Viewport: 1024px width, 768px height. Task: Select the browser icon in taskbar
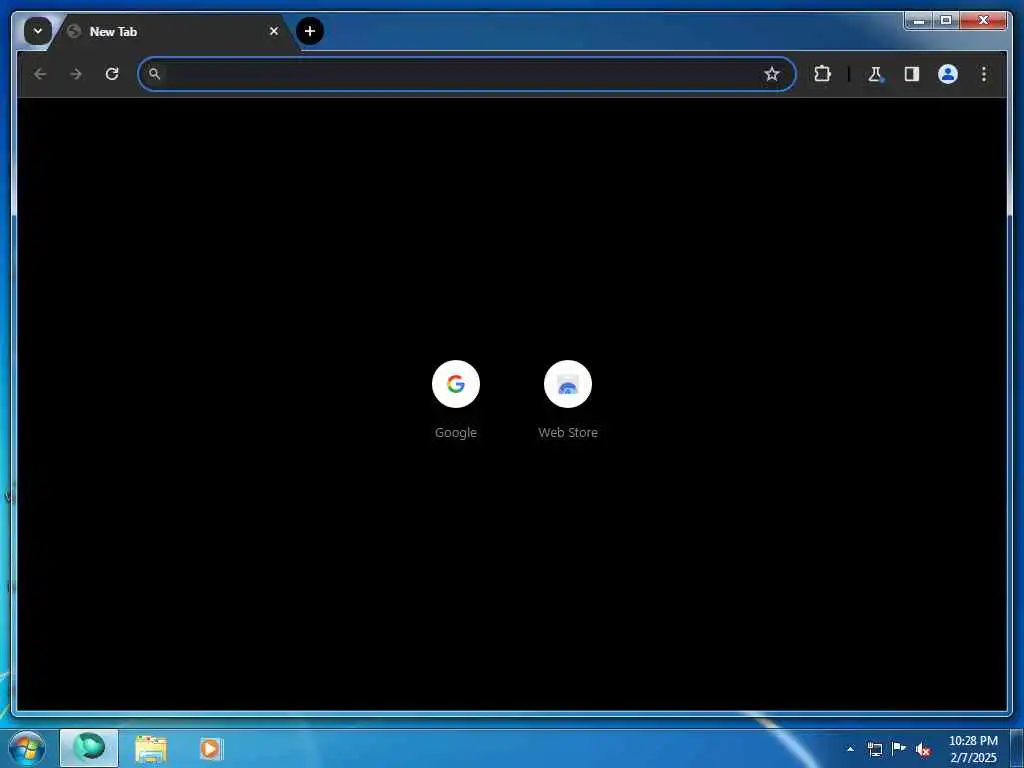(89, 748)
